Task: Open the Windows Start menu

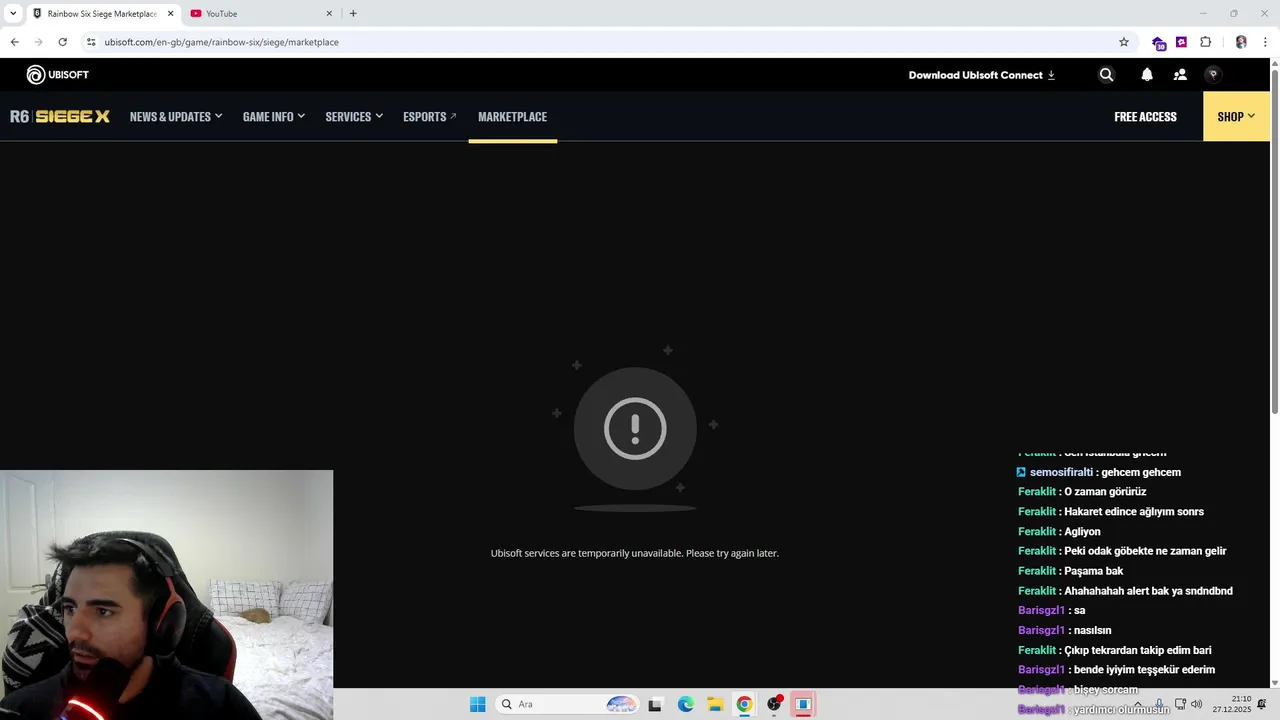Action: click(477, 704)
